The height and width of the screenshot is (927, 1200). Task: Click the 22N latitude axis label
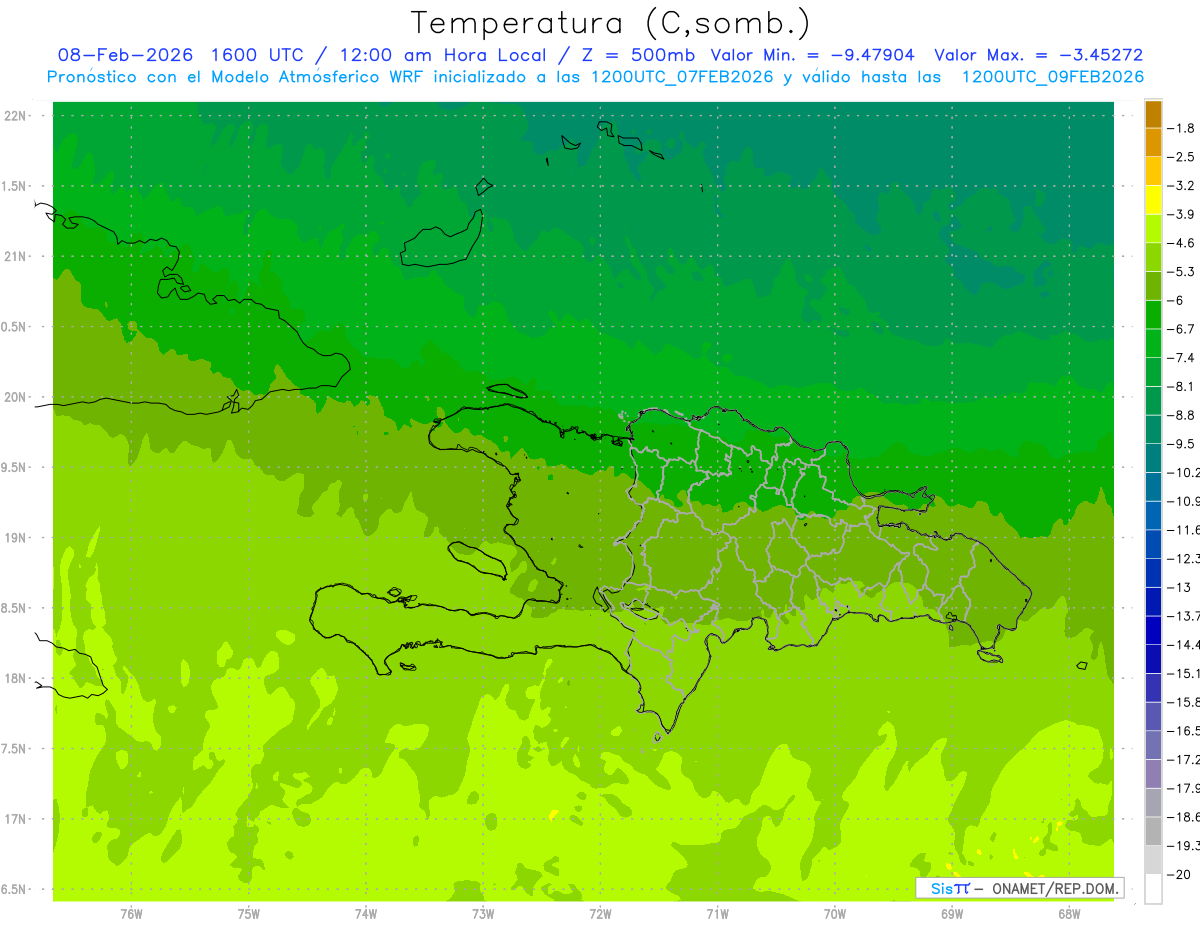pos(17,116)
